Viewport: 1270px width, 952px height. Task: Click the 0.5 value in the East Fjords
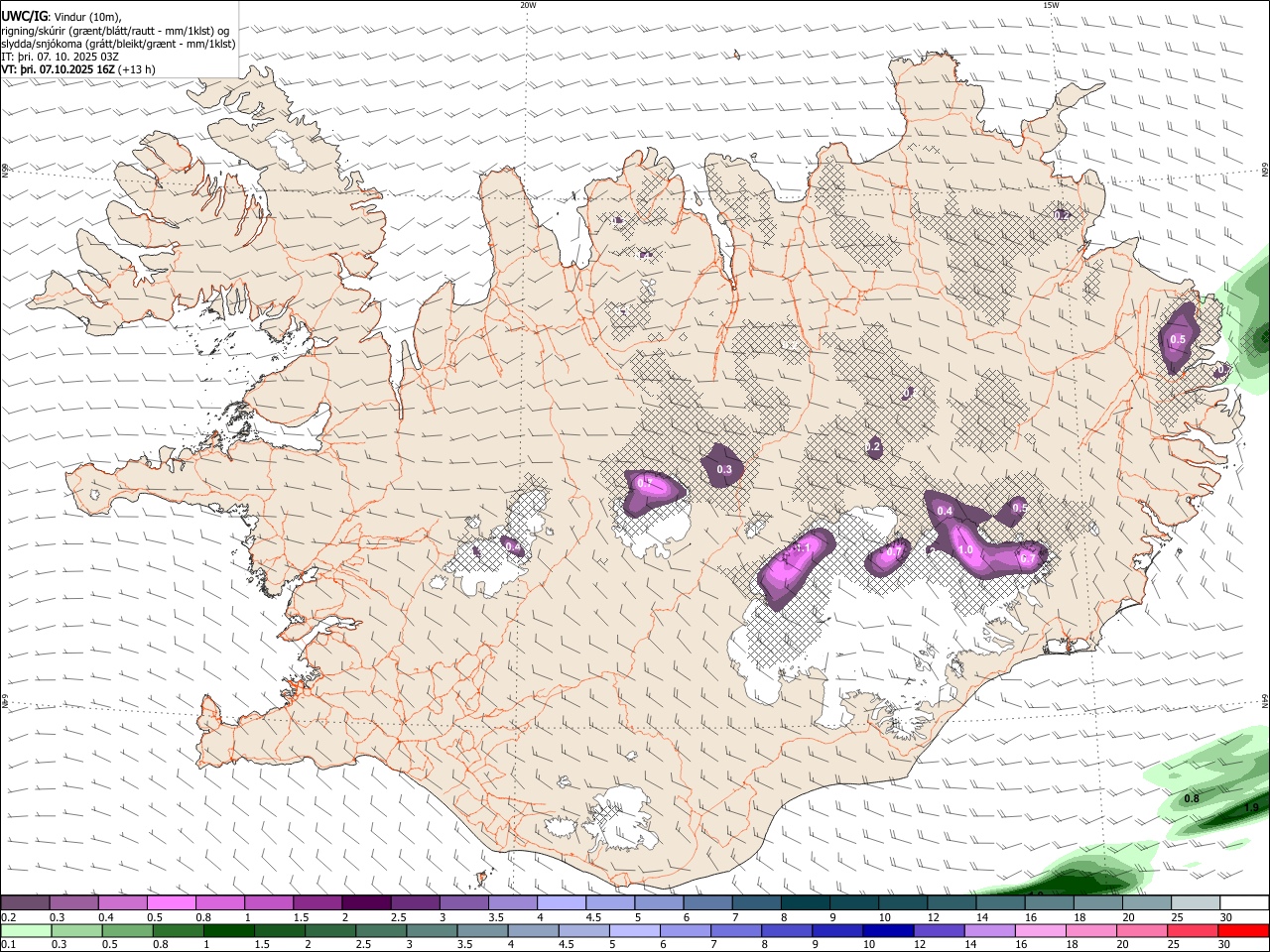pyautogui.click(x=1178, y=340)
